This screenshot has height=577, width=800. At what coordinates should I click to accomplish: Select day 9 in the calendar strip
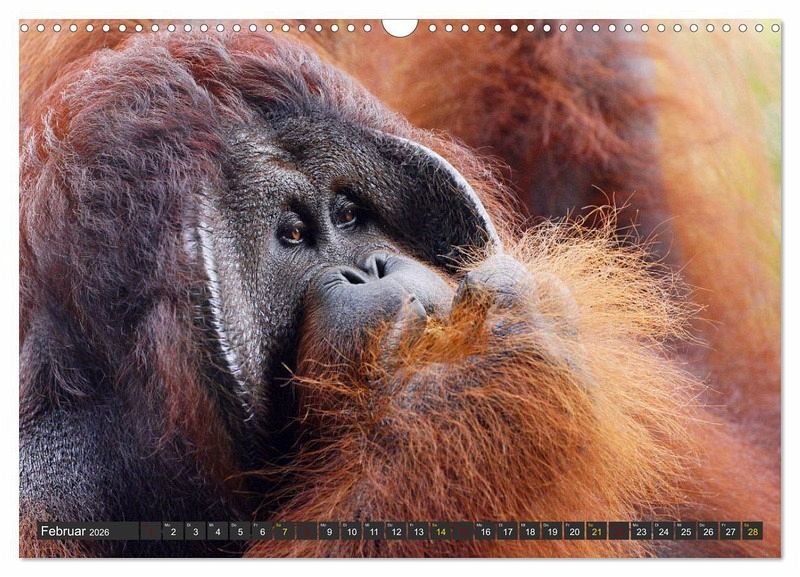329,531
